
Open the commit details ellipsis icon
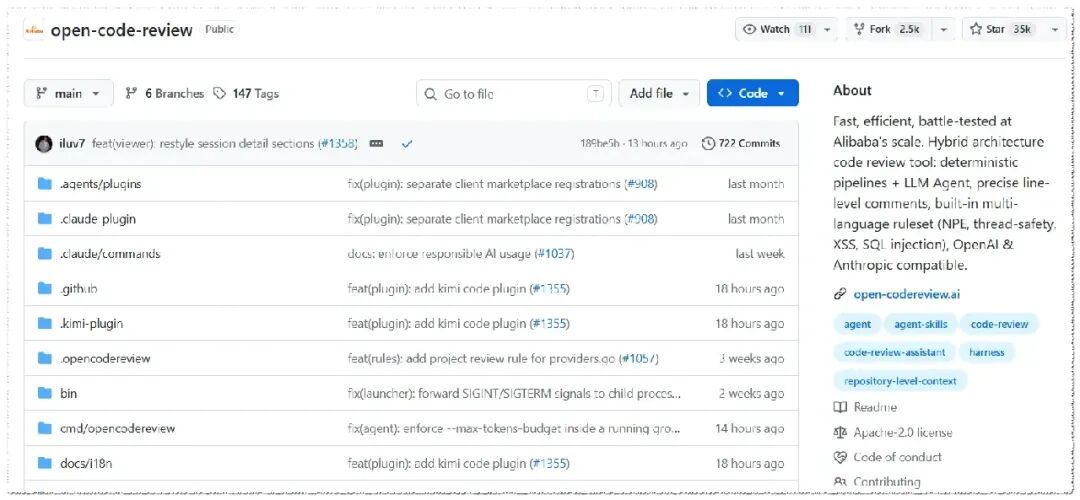376,144
